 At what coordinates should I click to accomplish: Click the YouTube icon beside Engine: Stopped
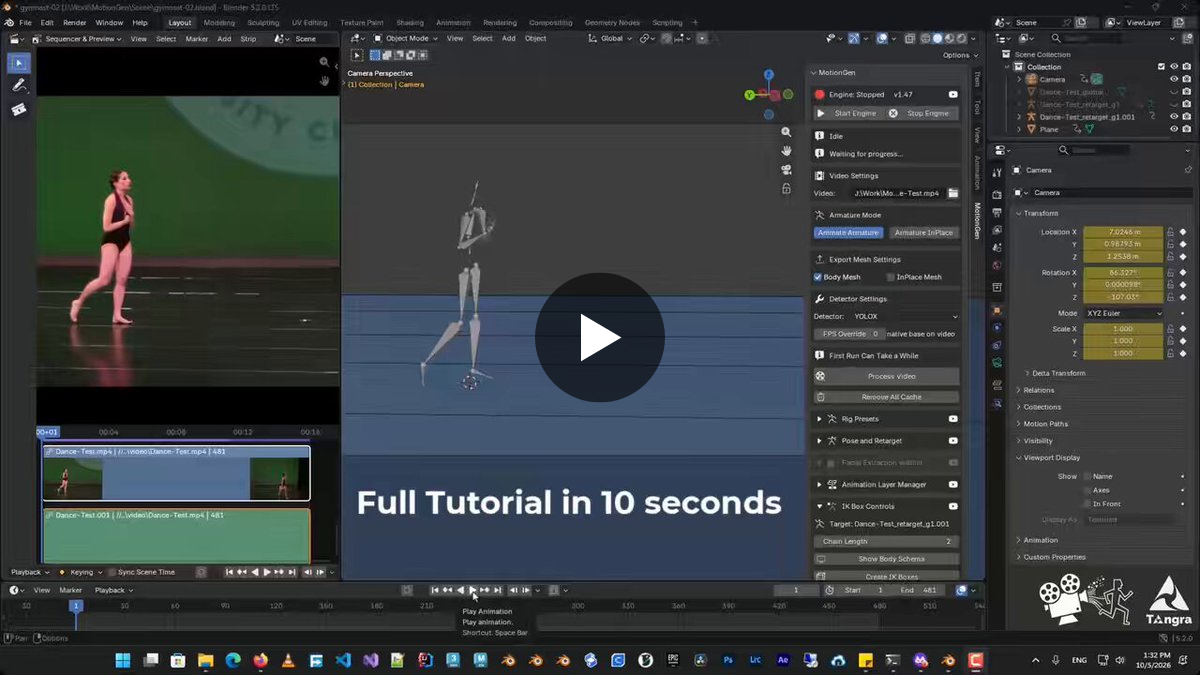953,94
